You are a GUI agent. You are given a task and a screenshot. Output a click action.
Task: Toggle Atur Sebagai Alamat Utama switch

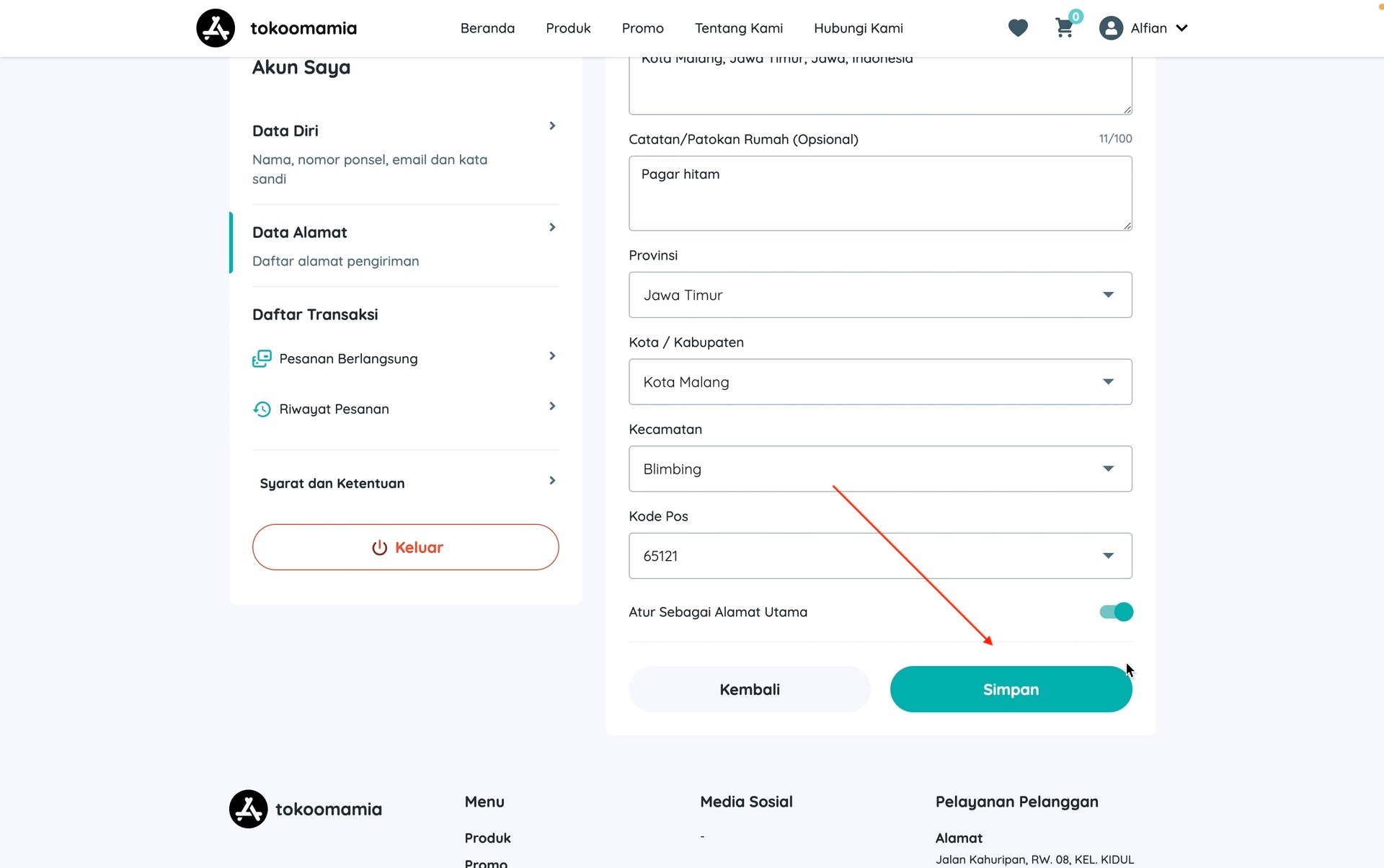click(1116, 612)
